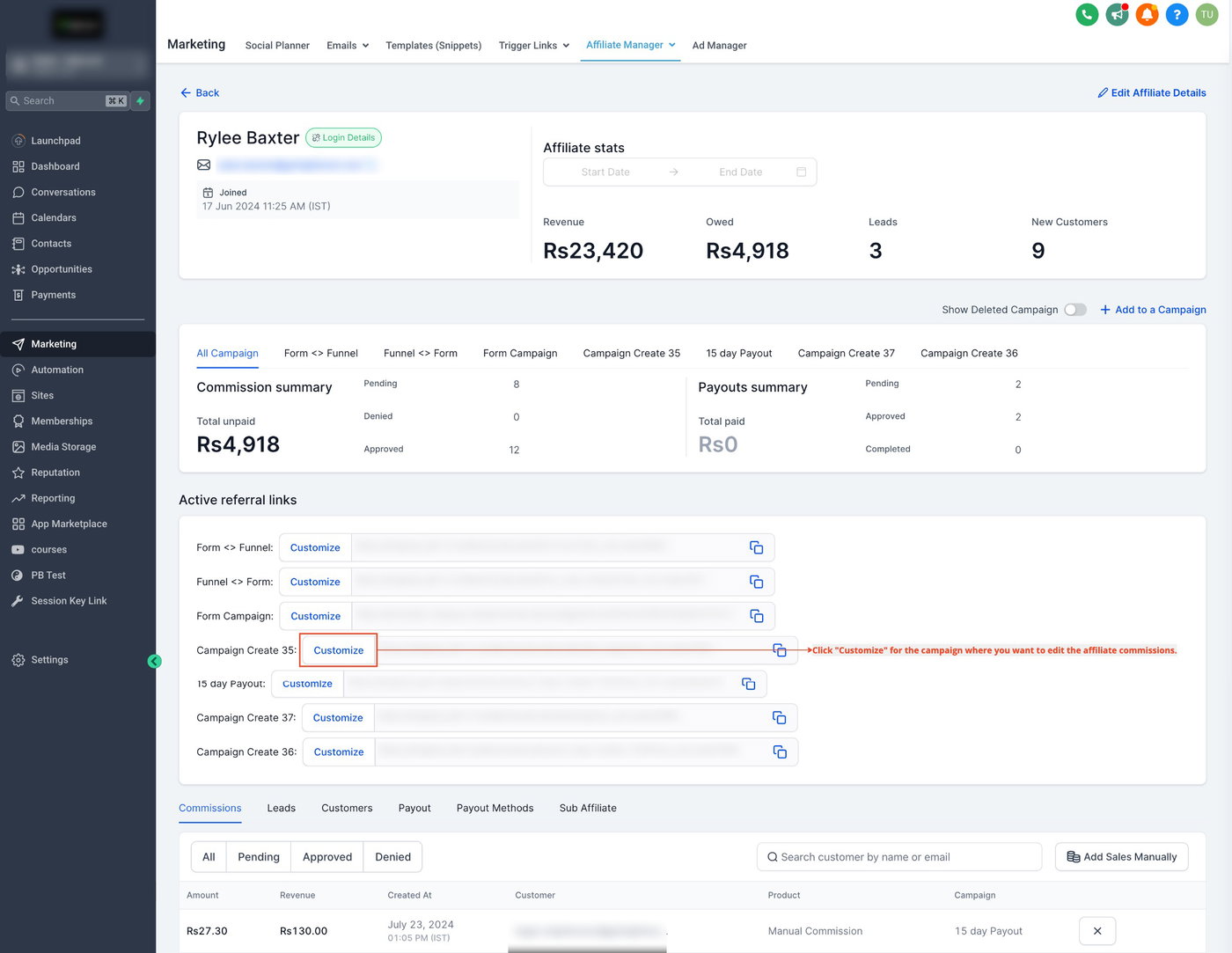Viewport: 1232px width, 953px height.
Task: Click the blue help question mark icon
Action: [x=1177, y=14]
